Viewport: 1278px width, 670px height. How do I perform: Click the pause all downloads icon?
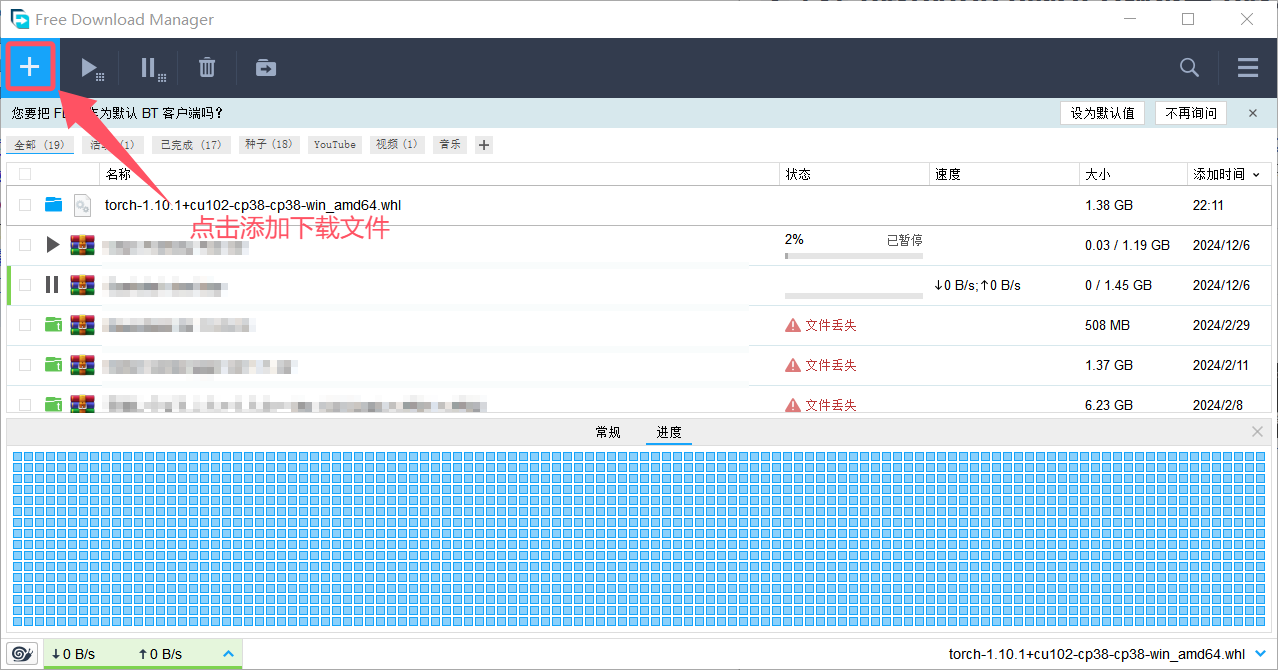(150, 68)
